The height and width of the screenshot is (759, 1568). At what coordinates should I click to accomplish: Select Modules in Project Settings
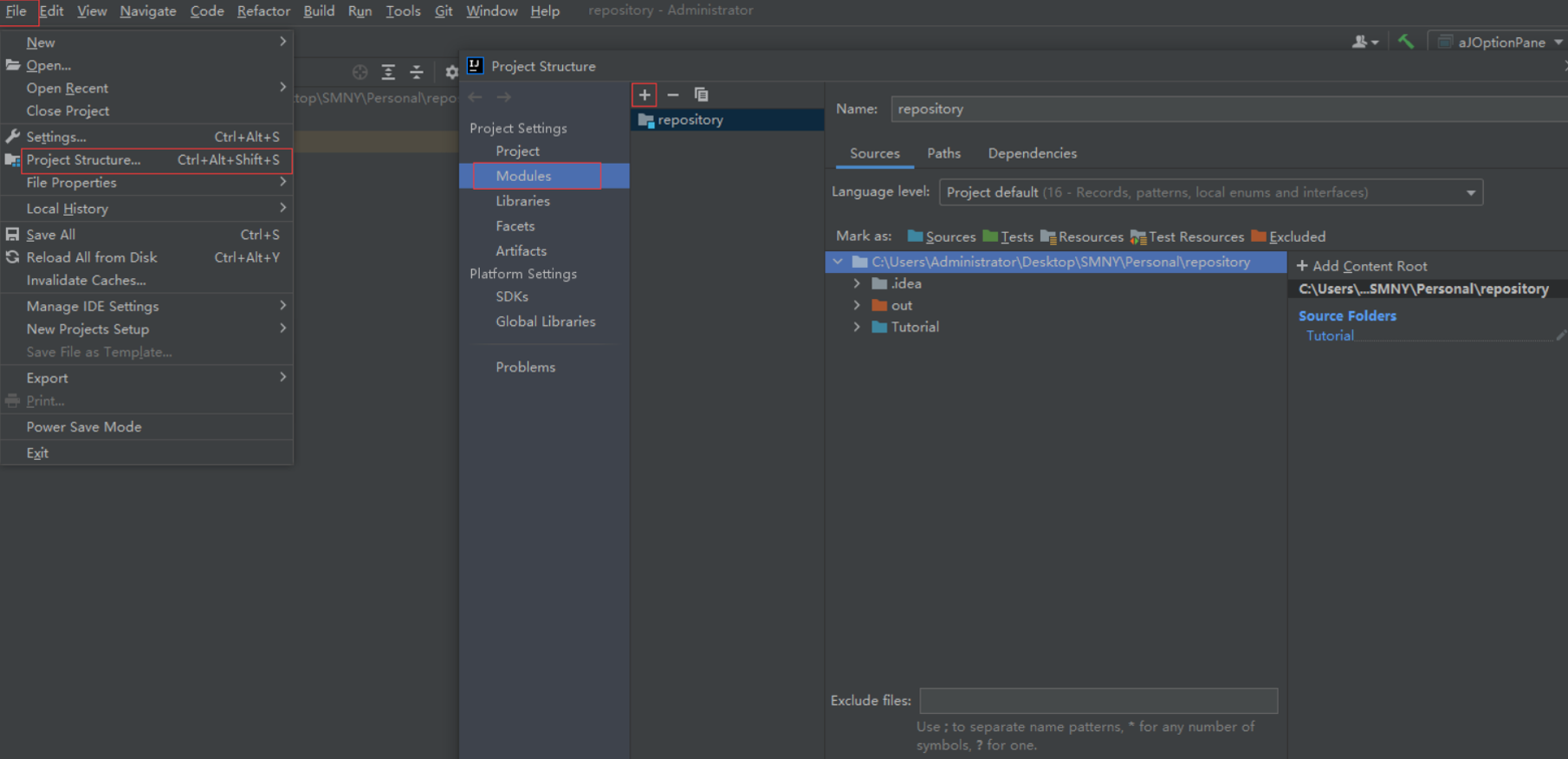544,176
